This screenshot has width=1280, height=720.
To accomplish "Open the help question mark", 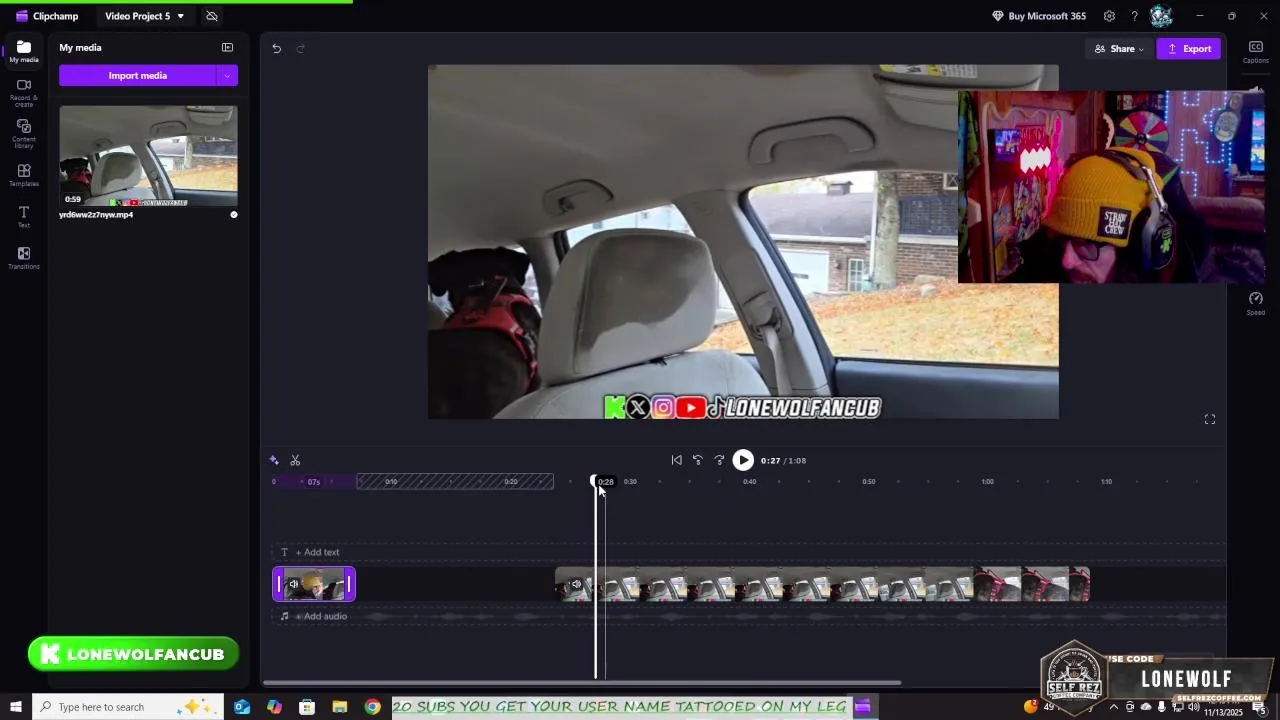I will (x=1134, y=16).
